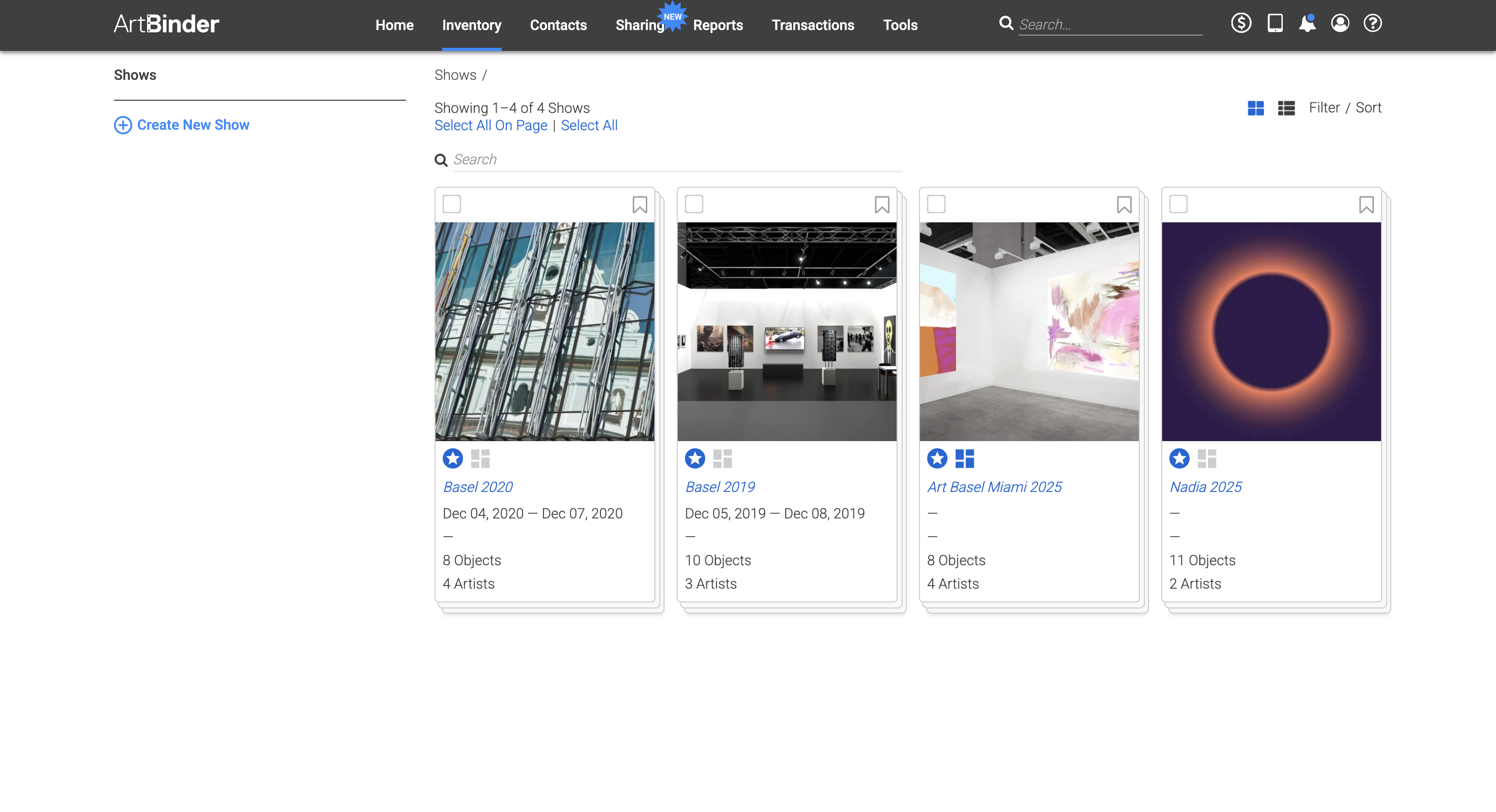This screenshot has height=812, width=1496.
Task: Open the Sort options
Action: [1368, 107]
